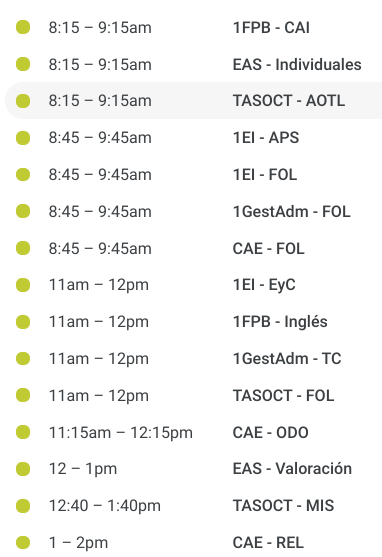Click the 11:15am – 12:15pm time label

point(120,433)
